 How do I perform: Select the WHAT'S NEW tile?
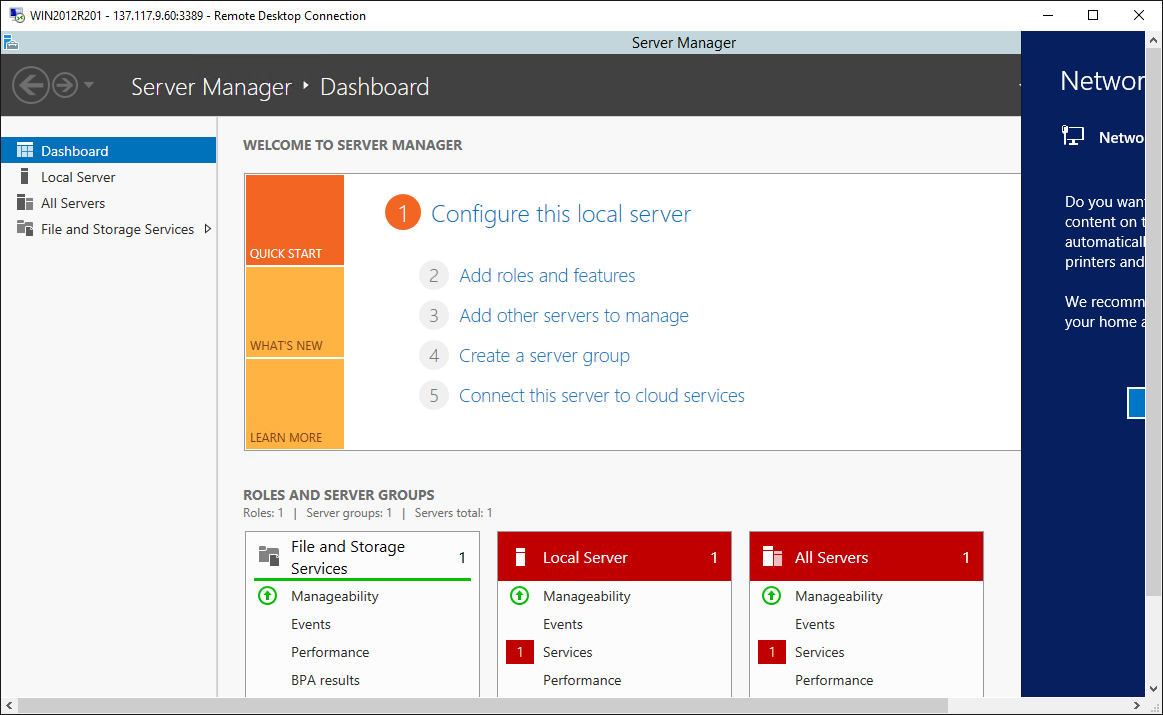[x=294, y=312]
